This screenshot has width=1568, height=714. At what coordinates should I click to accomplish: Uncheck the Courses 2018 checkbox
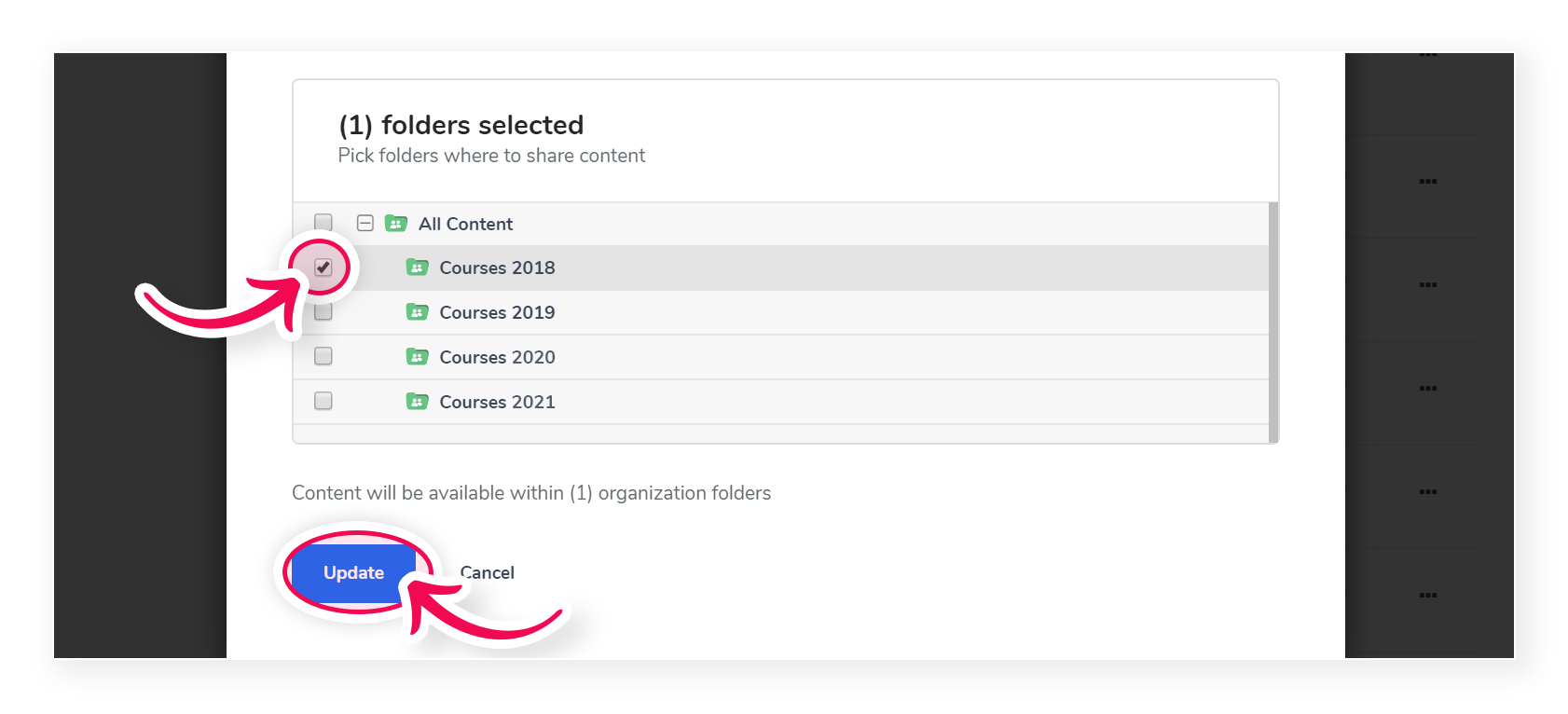coord(323,268)
